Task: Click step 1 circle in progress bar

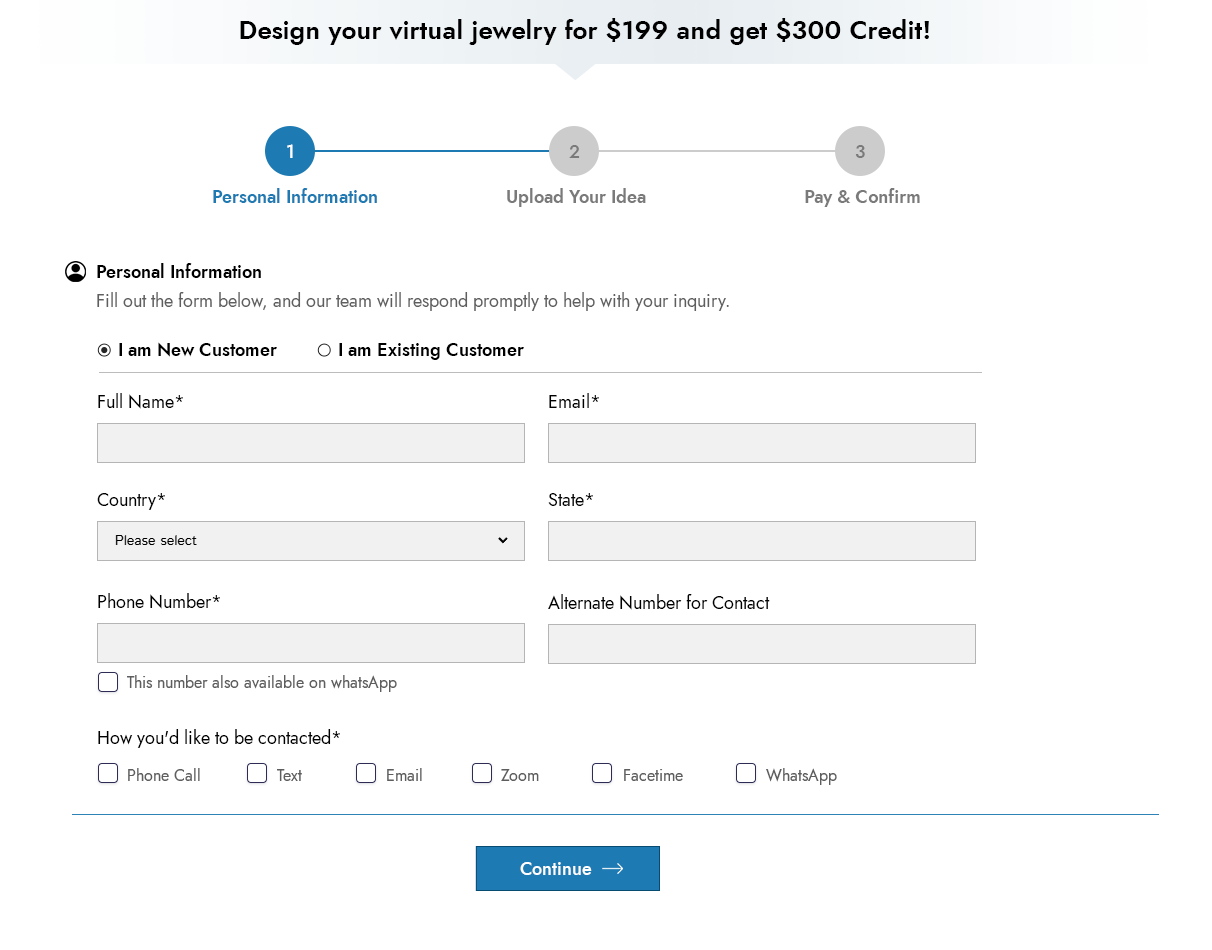Action: [290, 151]
